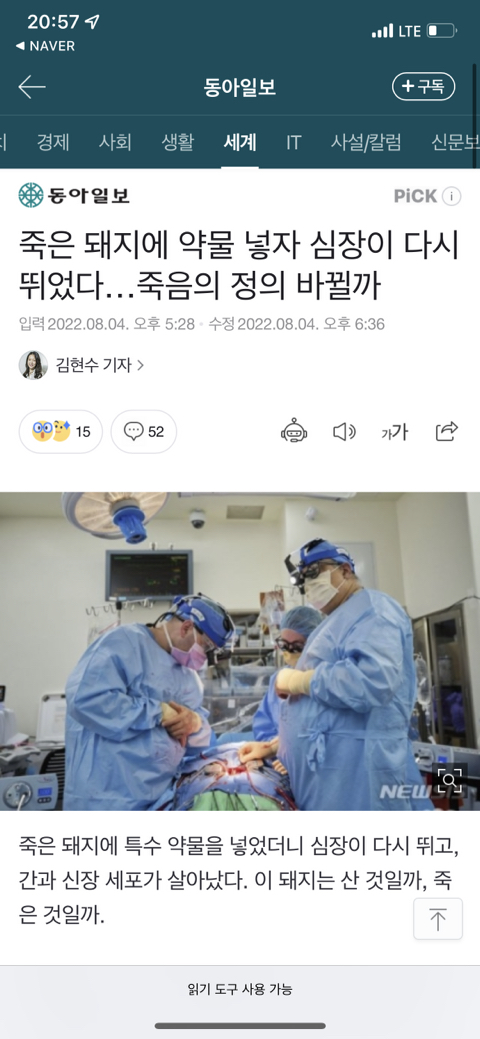
Task: Open emoji reactions showing 15
Action: [61, 432]
